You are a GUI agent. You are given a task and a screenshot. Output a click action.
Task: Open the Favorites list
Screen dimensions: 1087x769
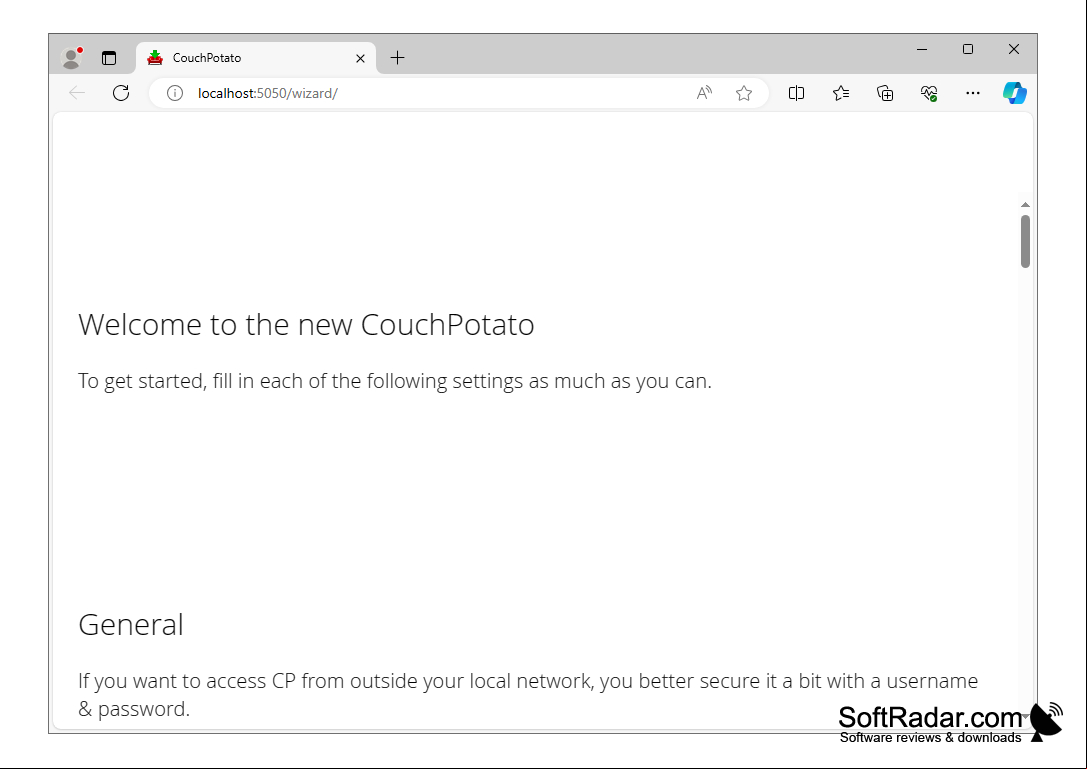pos(841,93)
